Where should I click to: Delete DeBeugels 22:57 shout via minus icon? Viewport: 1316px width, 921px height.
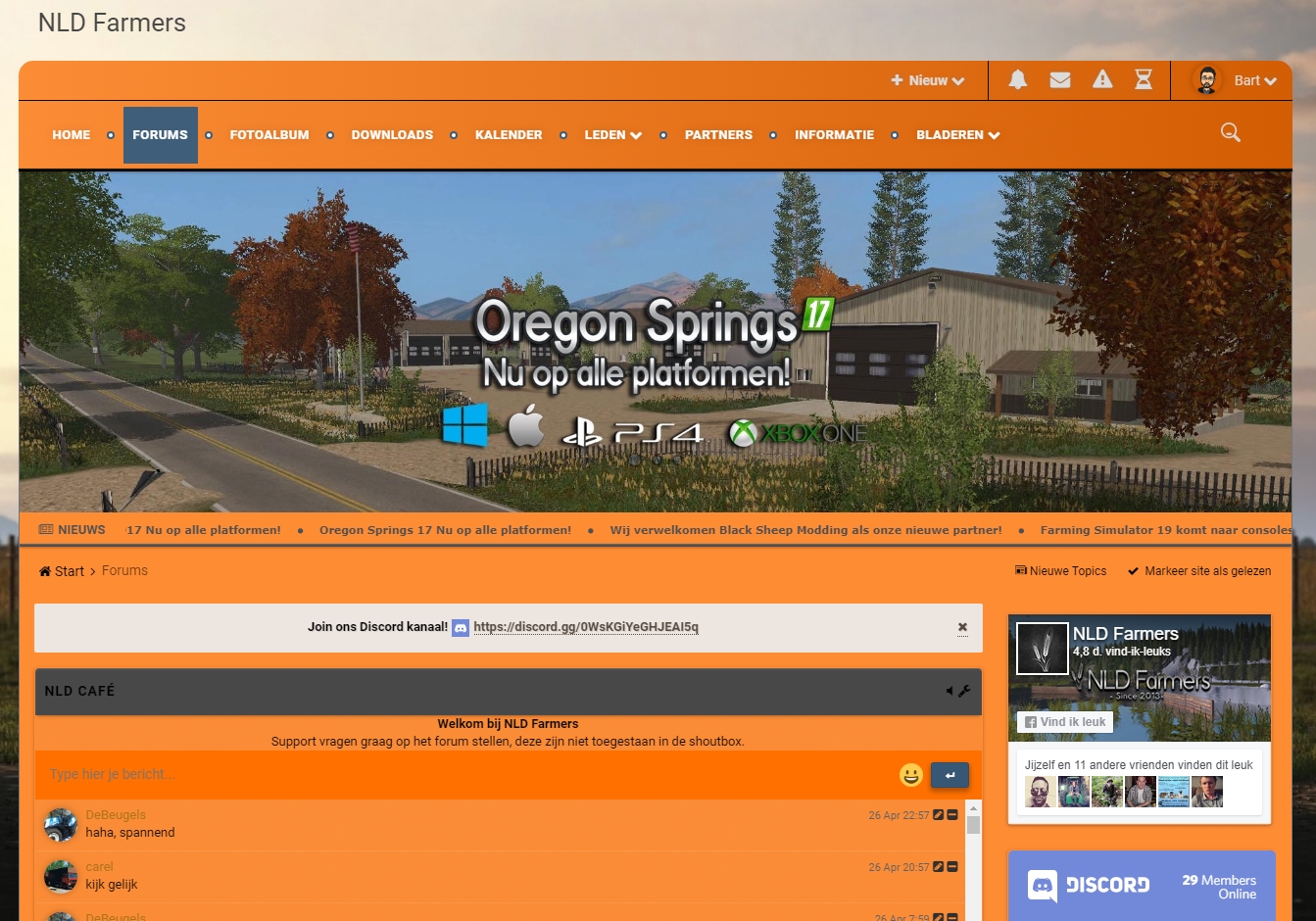[x=952, y=815]
